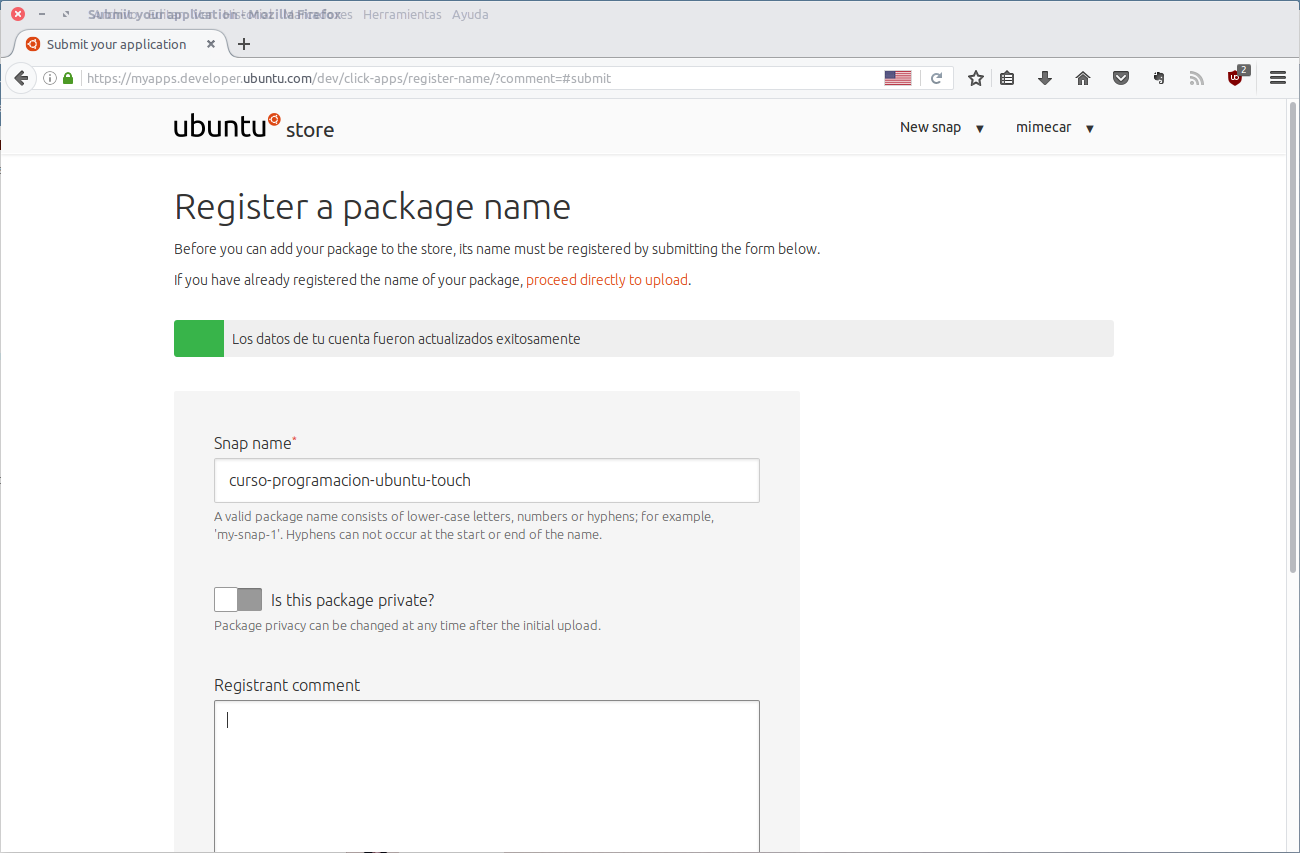This screenshot has width=1300, height=853.
Task: Click the hand-shaped extension icon in toolbar
Action: coord(1159,78)
